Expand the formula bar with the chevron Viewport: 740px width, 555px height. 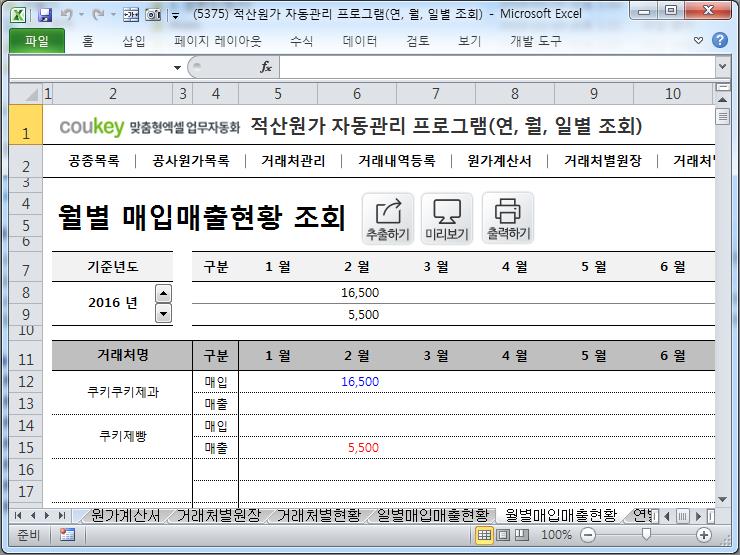[x=722, y=67]
